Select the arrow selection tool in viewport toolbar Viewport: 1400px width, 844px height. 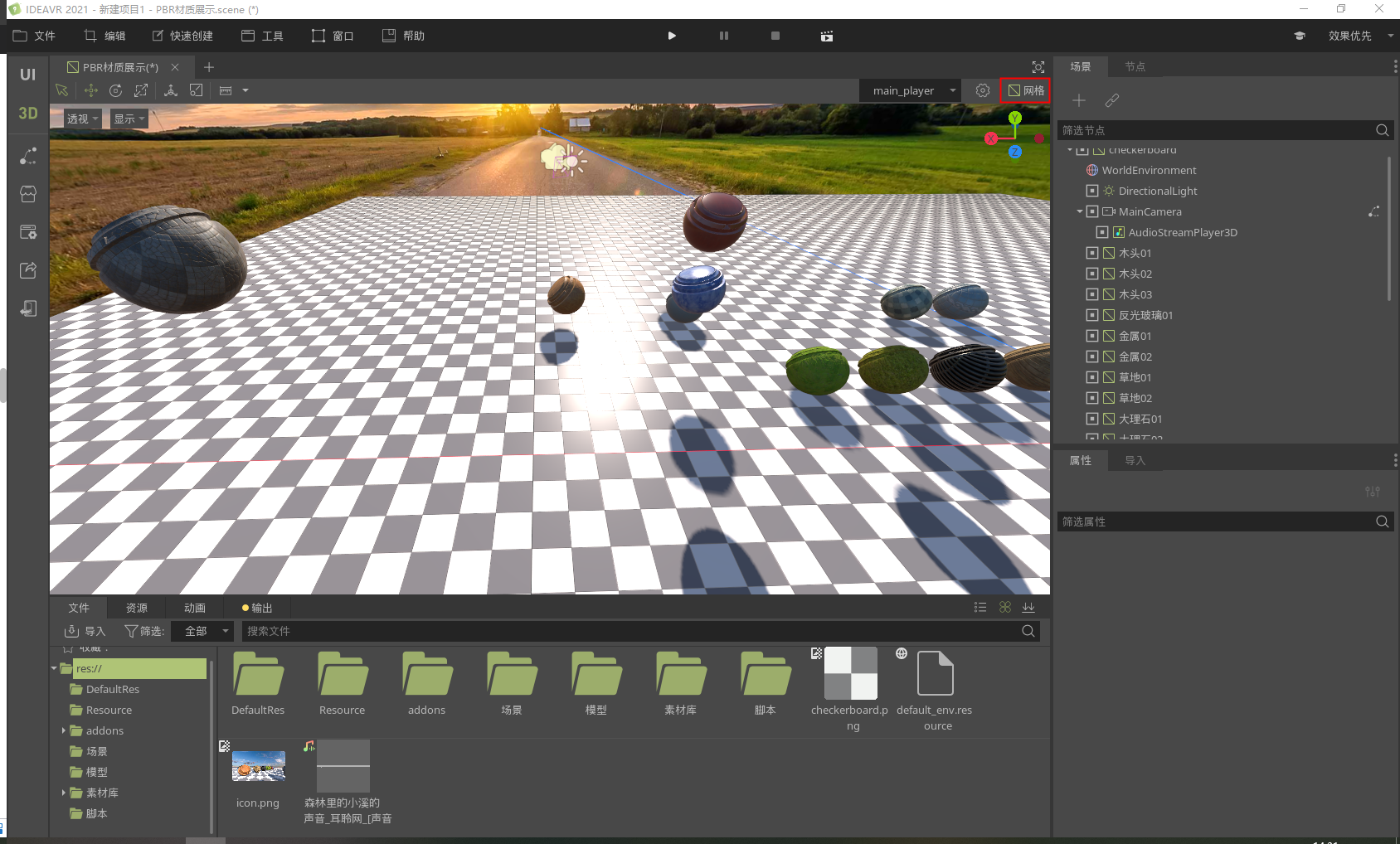[61, 90]
